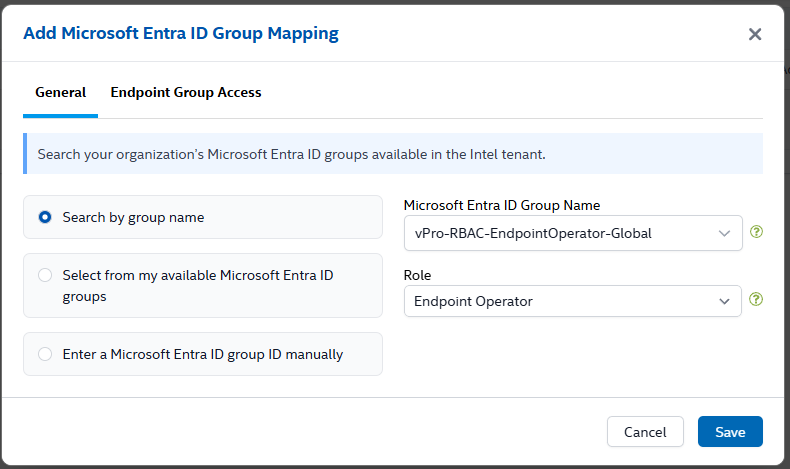Click the Microsoft Entra ID Group Name label
790x469 pixels.
click(502, 206)
